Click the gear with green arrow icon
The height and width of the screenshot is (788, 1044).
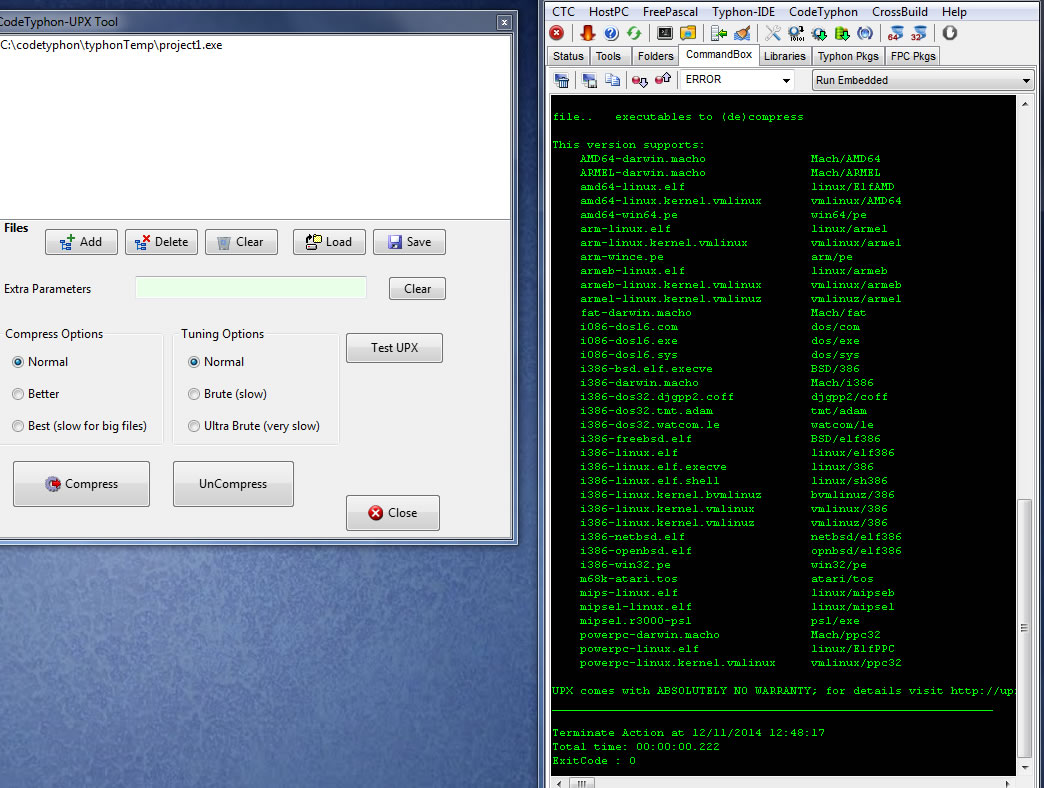pyautogui.click(x=819, y=33)
